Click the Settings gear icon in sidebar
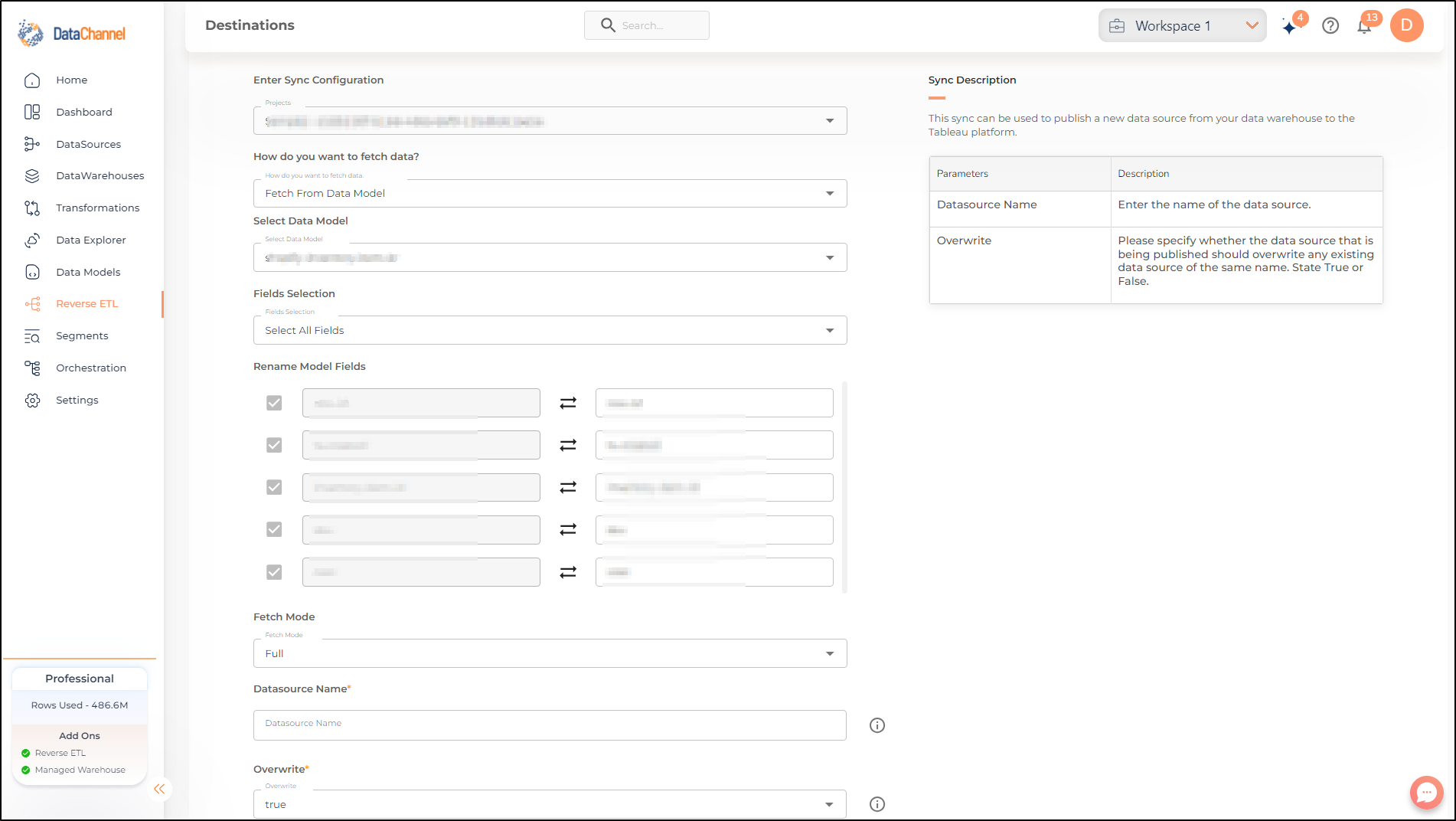The image size is (1456, 821). click(32, 401)
